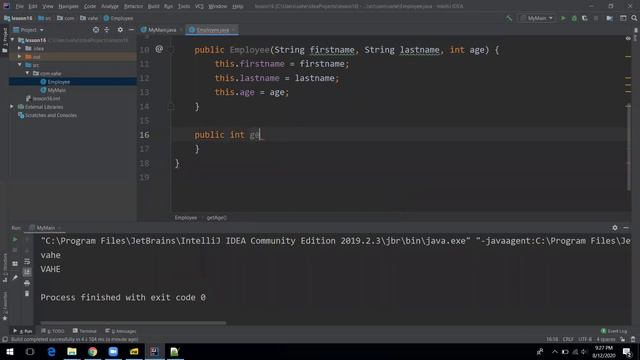This screenshot has width=640, height=360.
Task: Click the Update/VCS icon next to Stop
Action: click(609, 18)
